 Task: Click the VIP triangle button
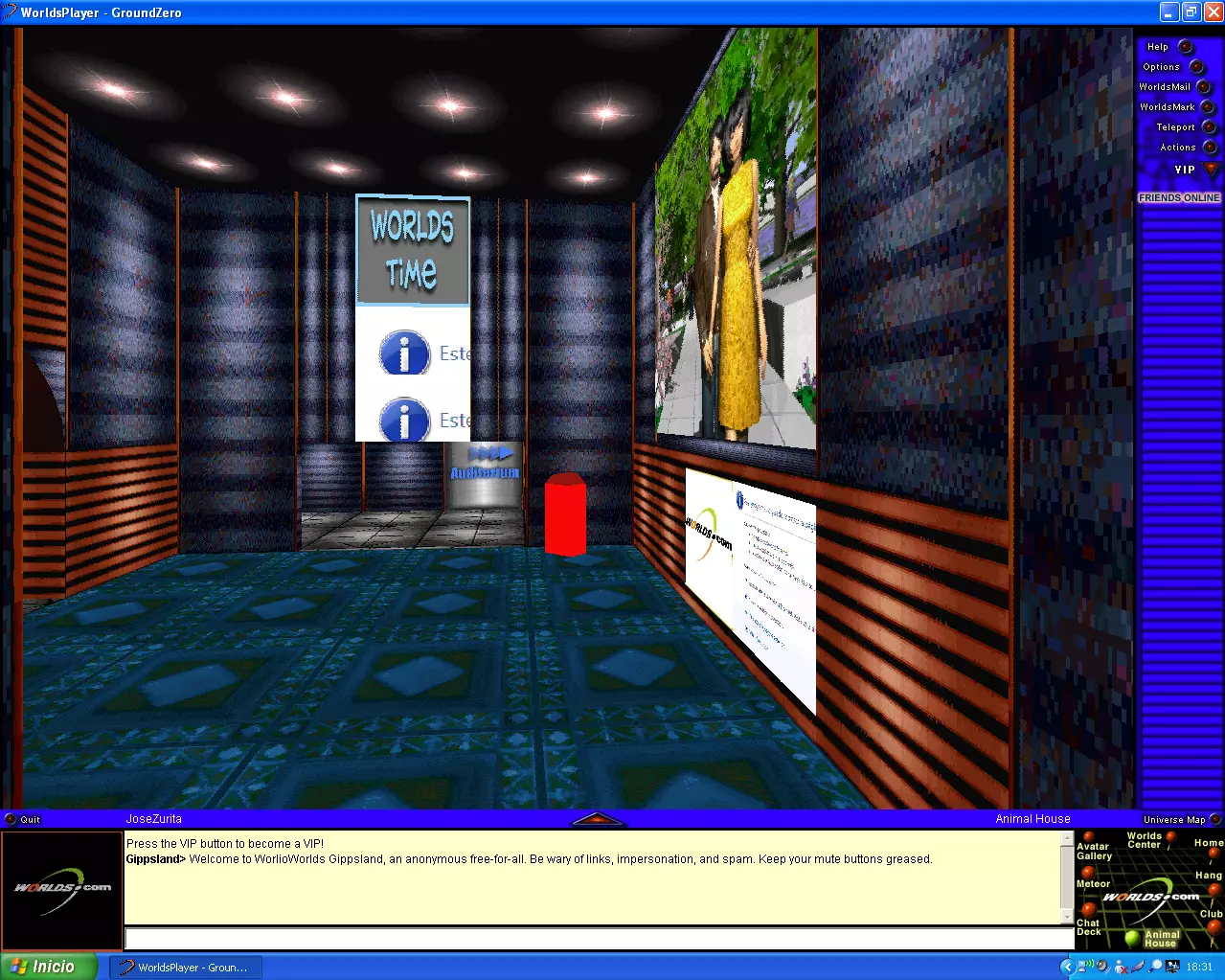pos(1210,169)
